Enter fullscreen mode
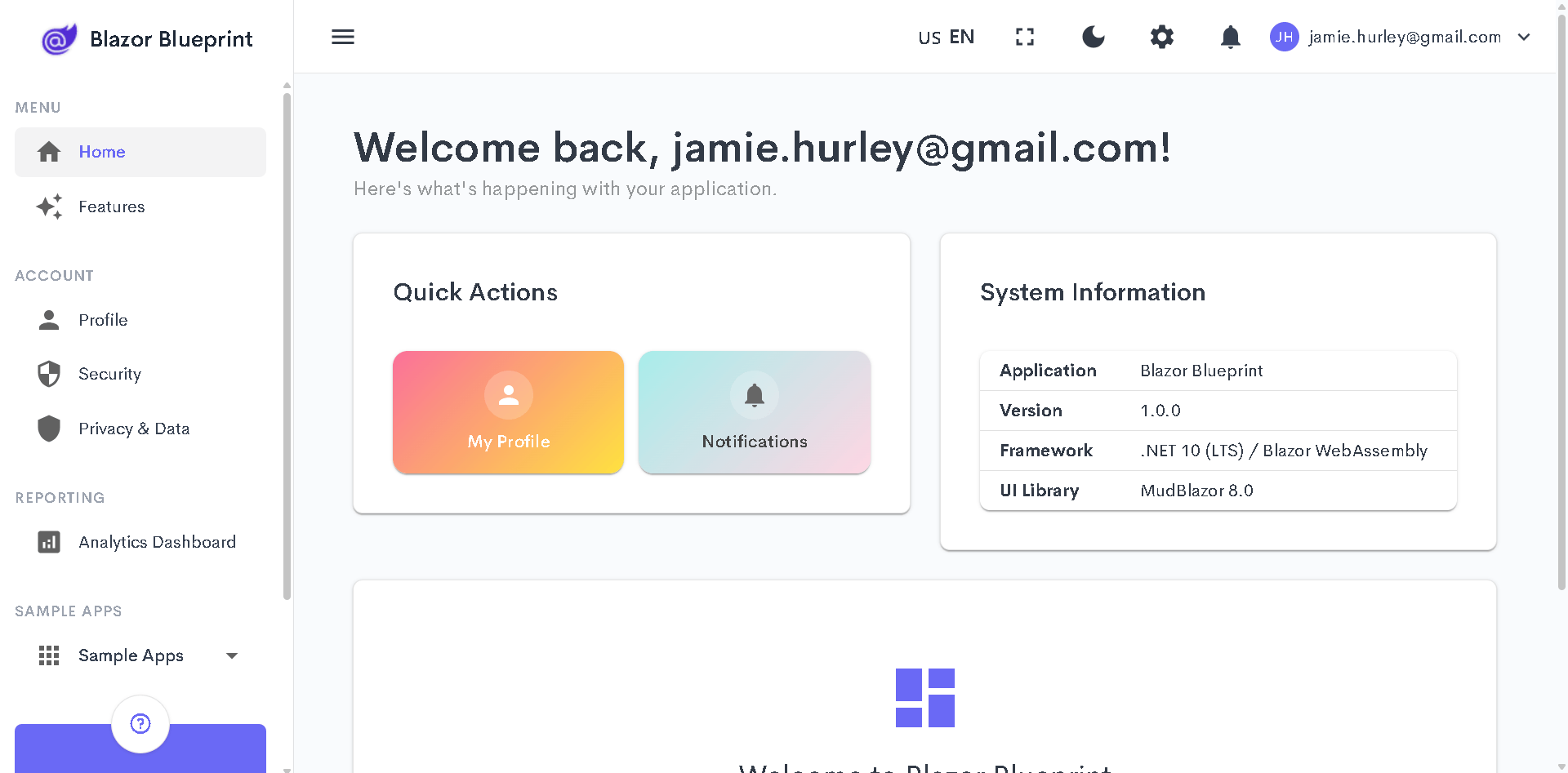 [1024, 37]
